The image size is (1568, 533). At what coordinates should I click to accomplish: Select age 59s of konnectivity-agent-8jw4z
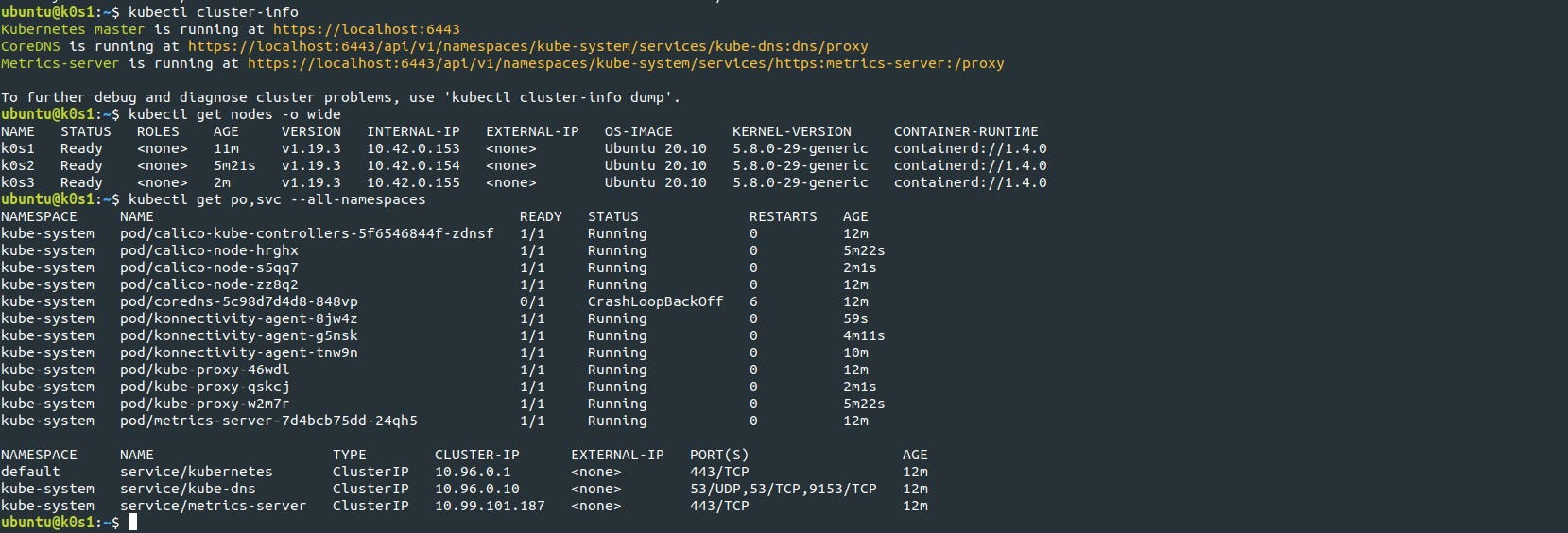855,318
